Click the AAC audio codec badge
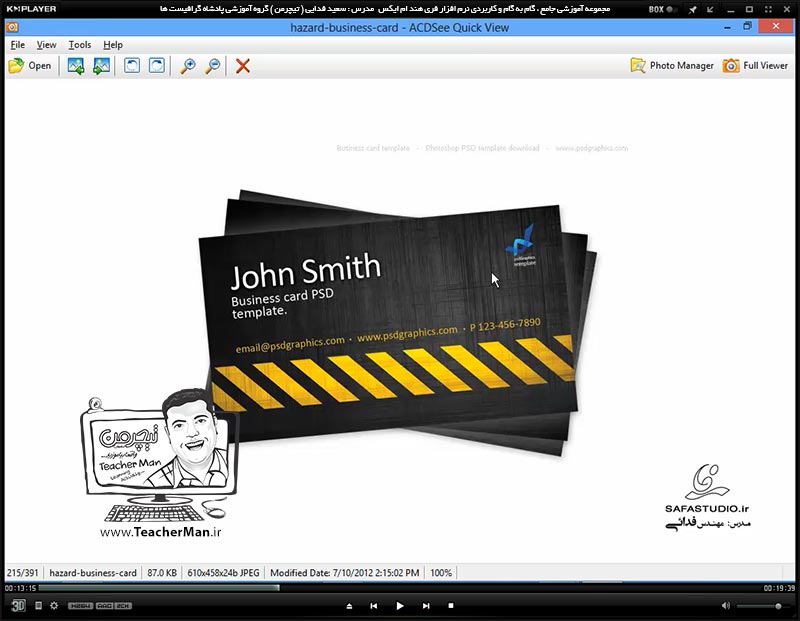 (104, 606)
